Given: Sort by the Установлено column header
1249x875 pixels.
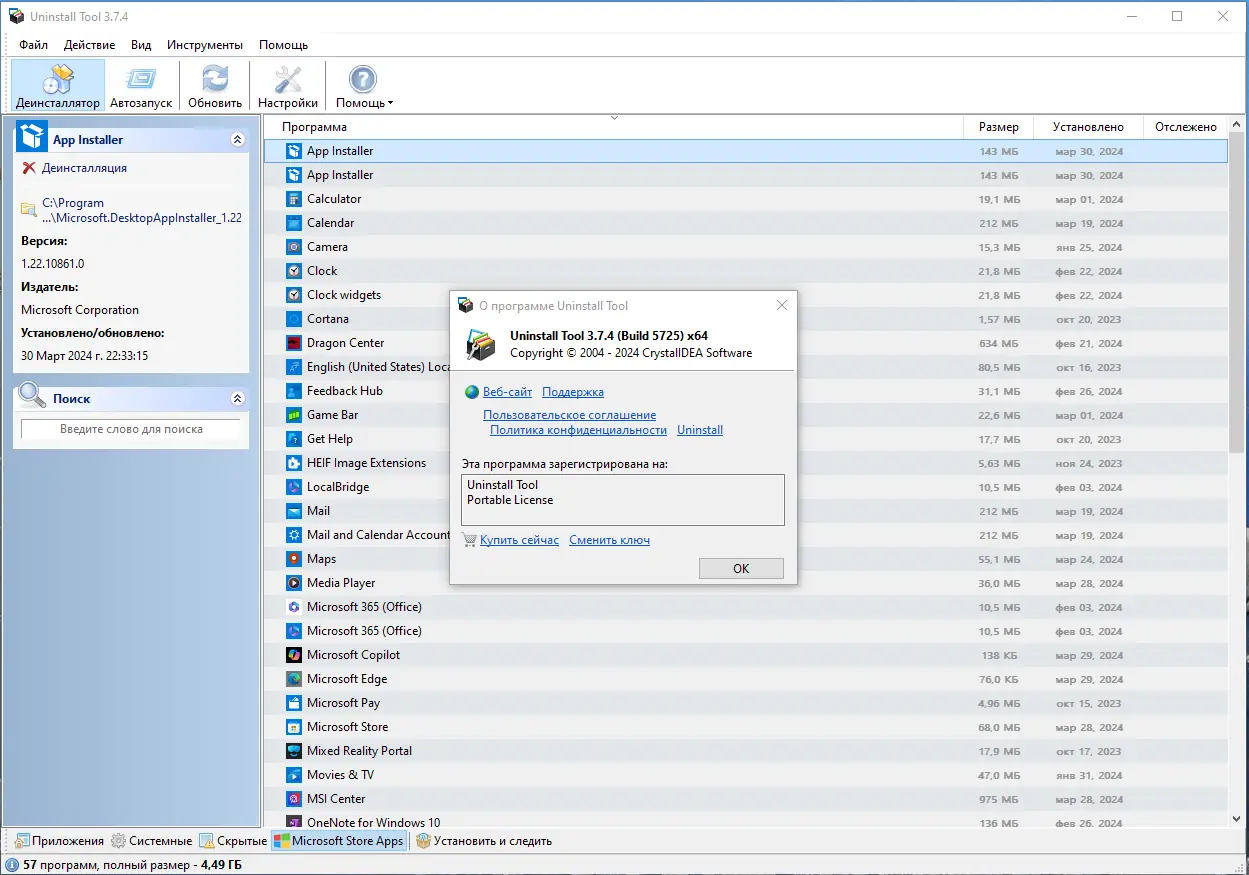Looking at the screenshot, I should 1088,127.
